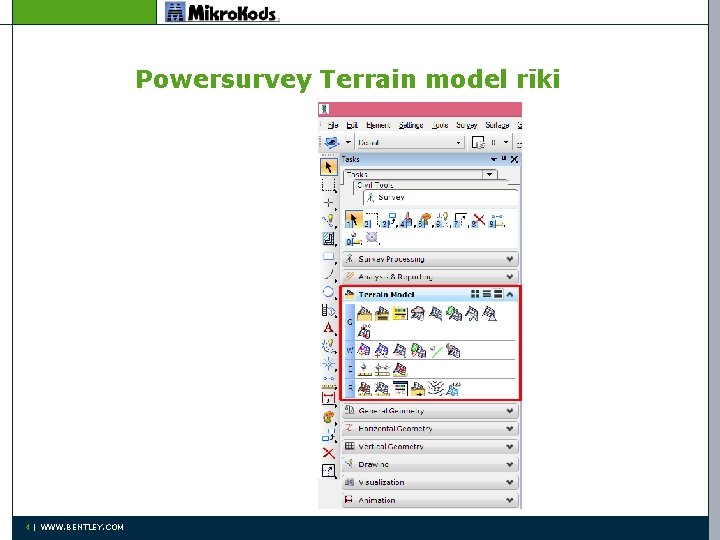
Task: Select the Element Selection arrow in left toolbar
Action: [328, 167]
